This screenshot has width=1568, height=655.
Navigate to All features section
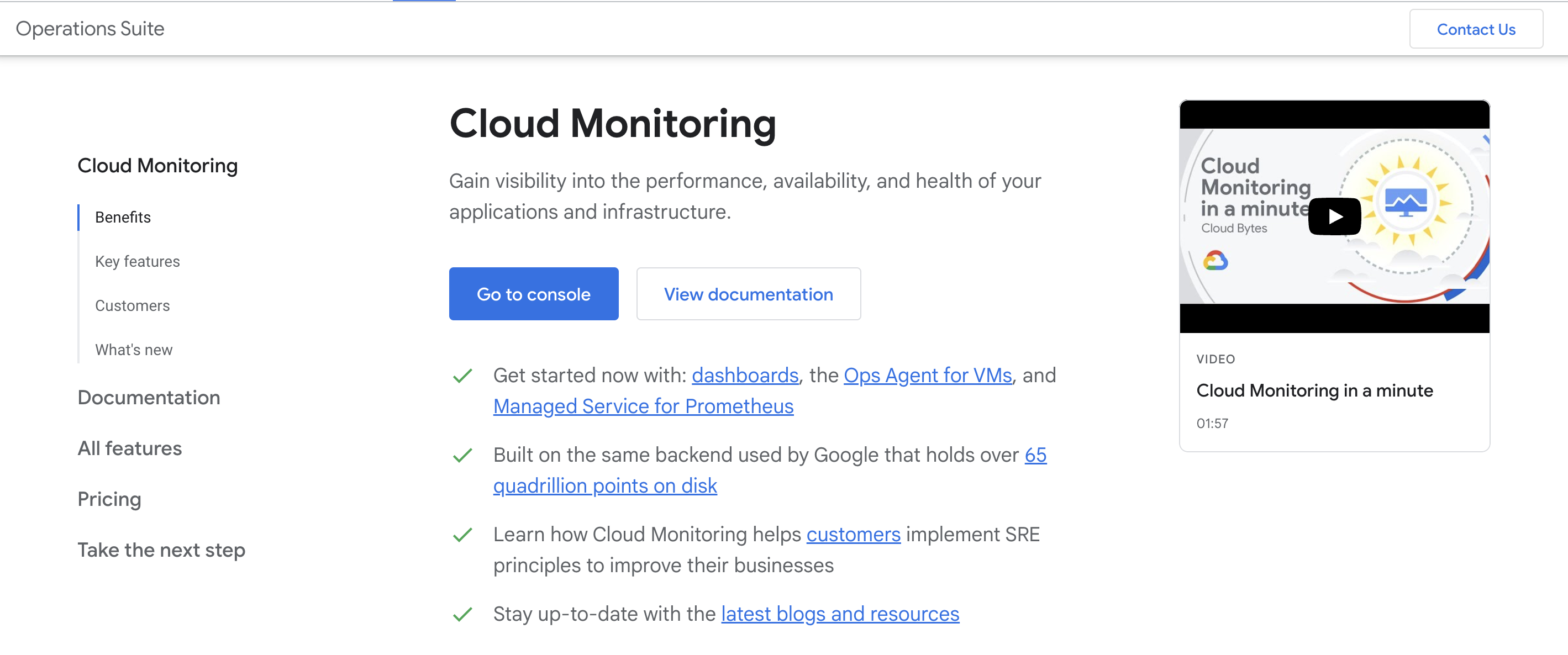[130, 448]
